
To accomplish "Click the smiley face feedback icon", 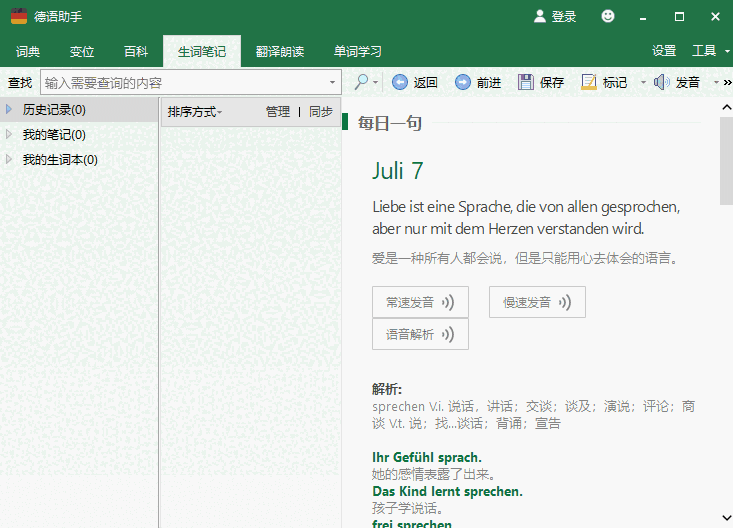I will 607,16.
